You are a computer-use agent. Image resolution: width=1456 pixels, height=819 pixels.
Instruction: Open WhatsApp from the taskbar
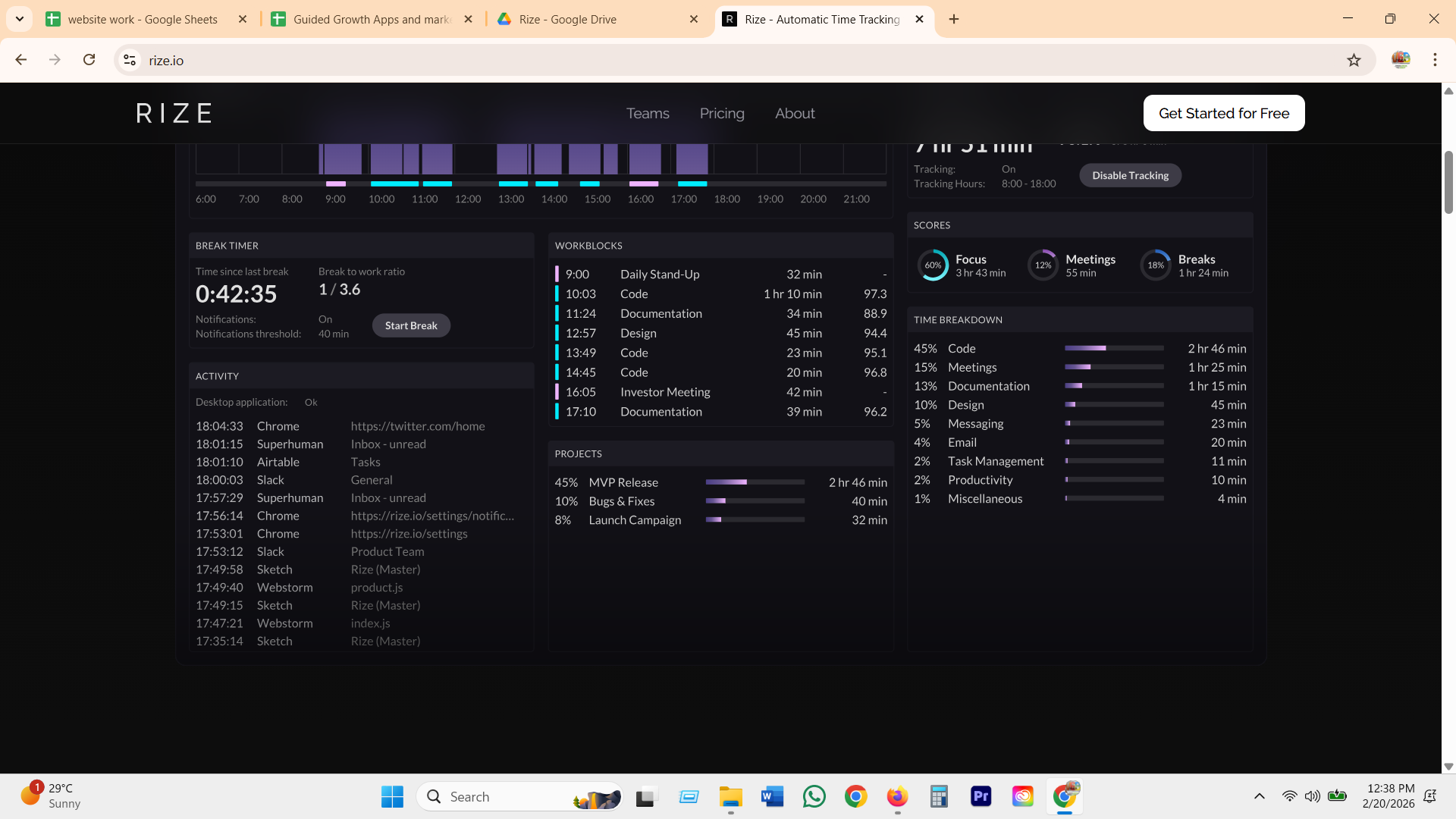coord(814,796)
